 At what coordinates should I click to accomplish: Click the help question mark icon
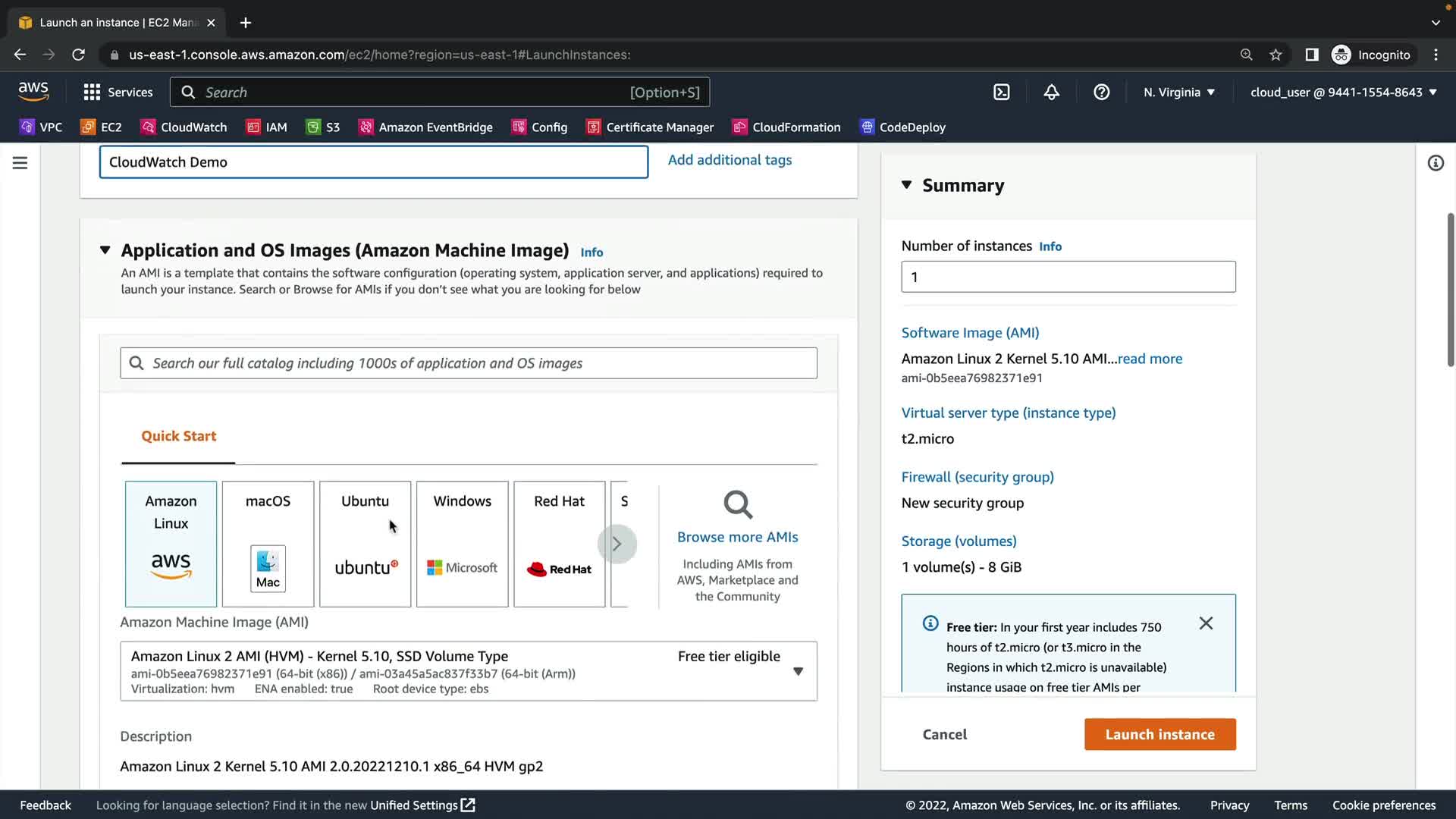(1101, 92)
